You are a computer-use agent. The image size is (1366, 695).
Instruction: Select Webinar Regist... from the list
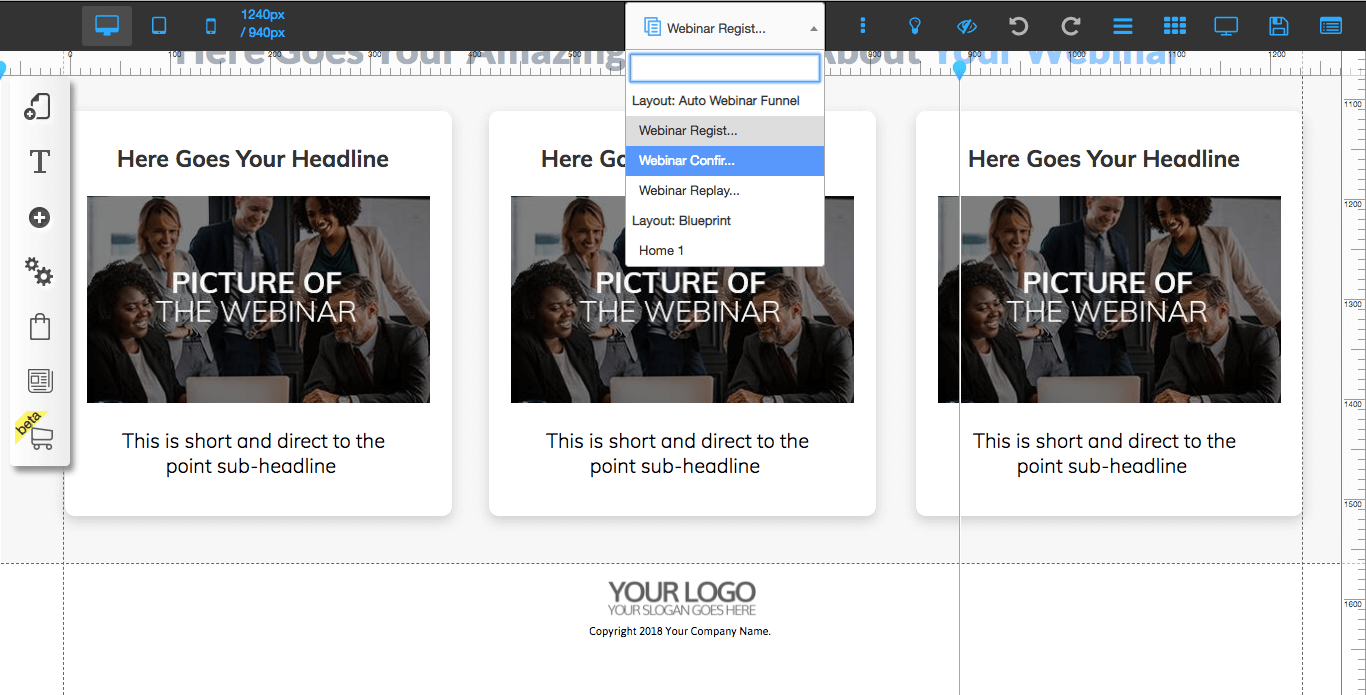tap(725, 131)
